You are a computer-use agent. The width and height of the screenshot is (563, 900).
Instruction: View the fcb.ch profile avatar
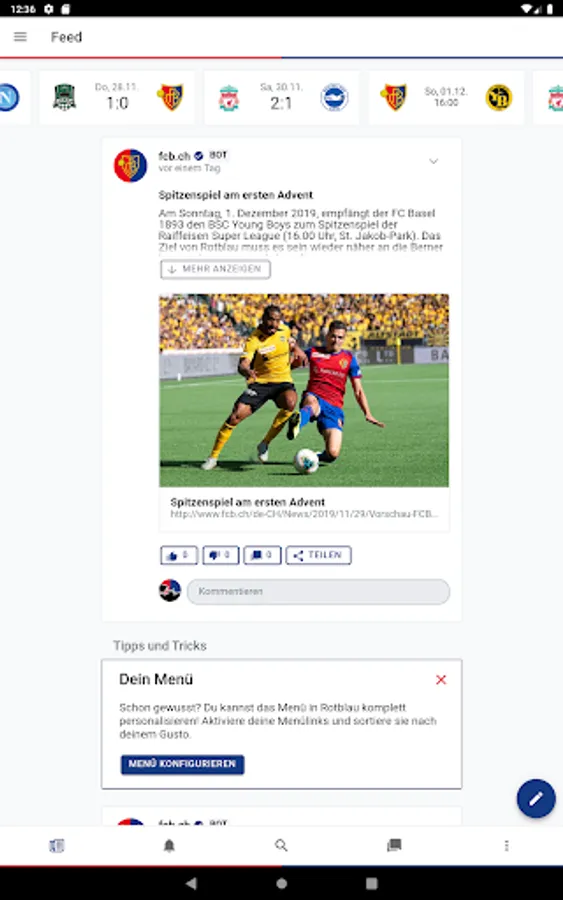click(x=130, y=165)
